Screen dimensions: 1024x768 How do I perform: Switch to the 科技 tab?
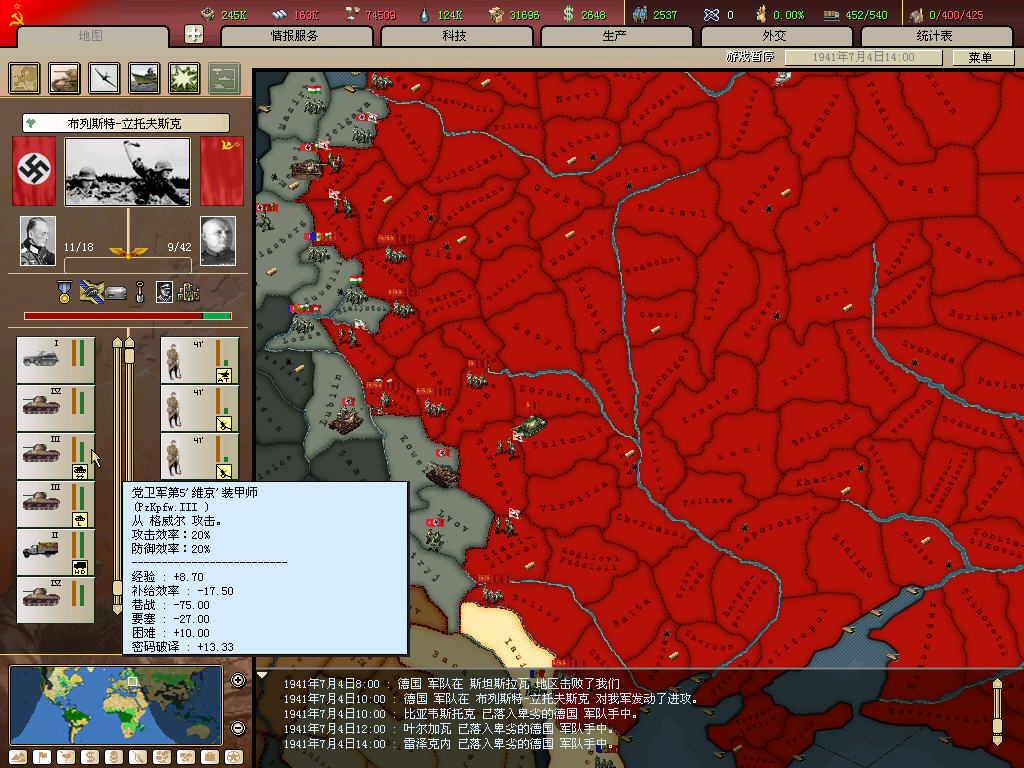pyautogui.click(x=454, y=36)
